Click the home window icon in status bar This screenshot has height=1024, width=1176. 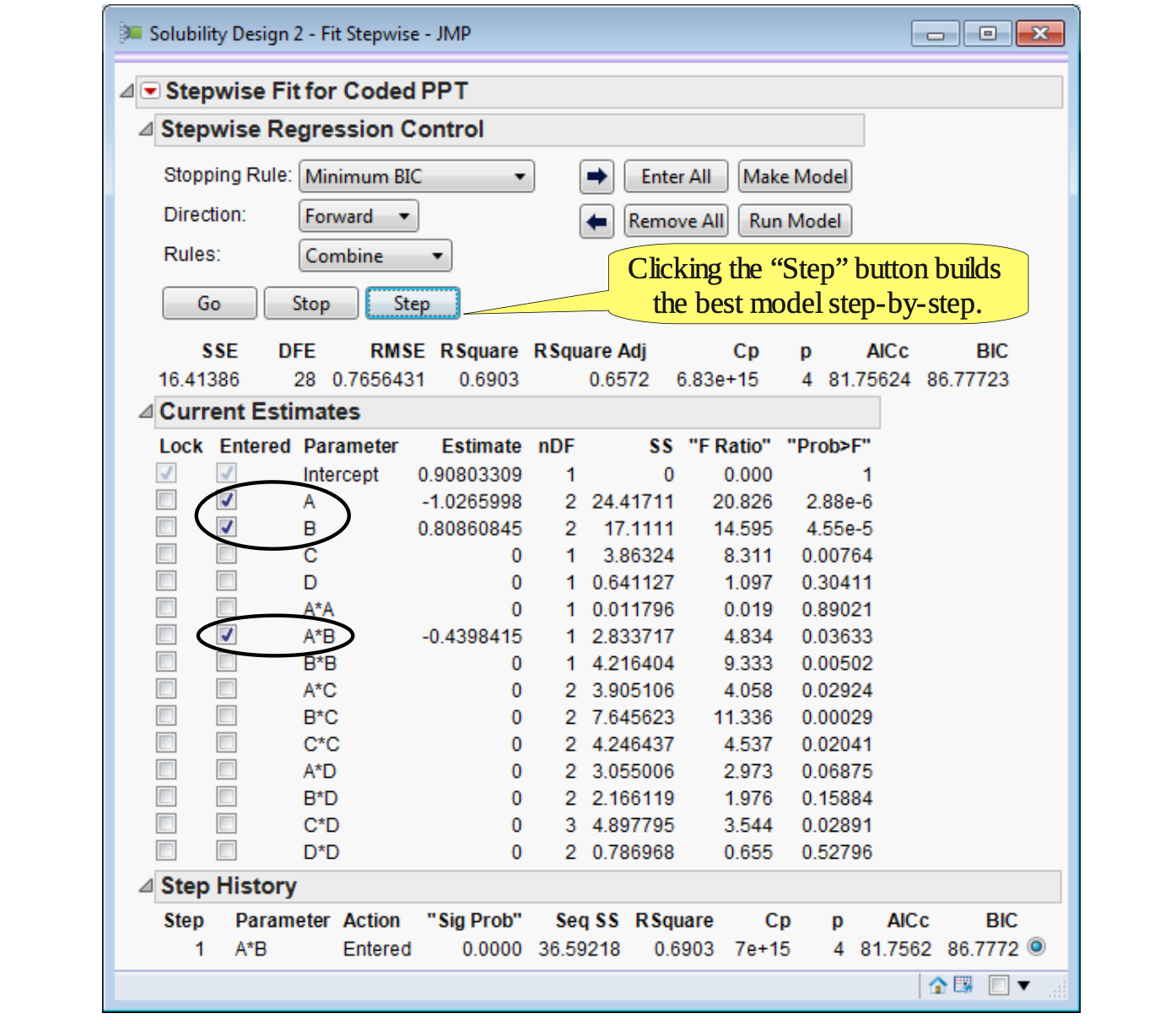939,984
